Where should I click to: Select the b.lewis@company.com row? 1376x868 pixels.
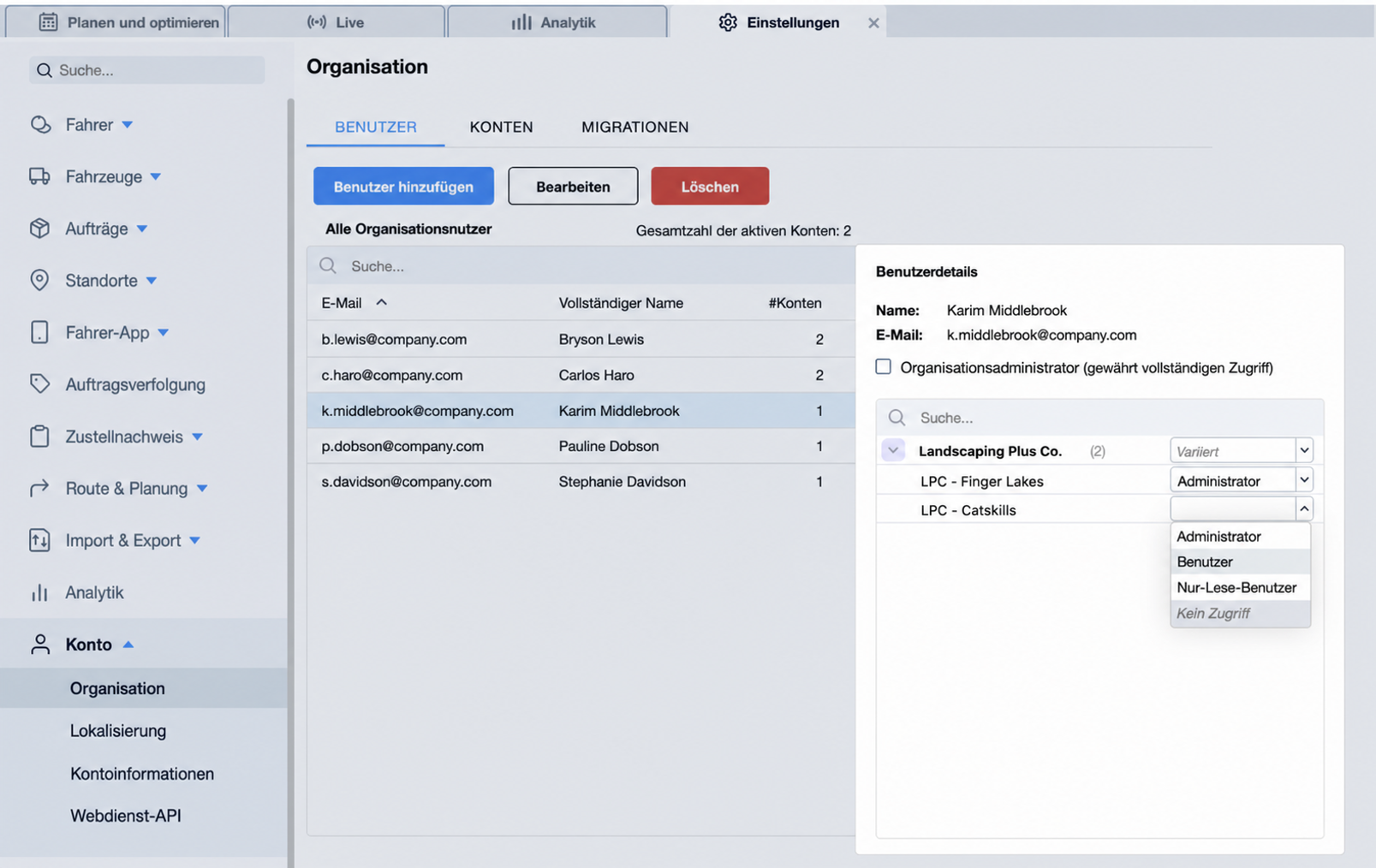click(581, 339)
